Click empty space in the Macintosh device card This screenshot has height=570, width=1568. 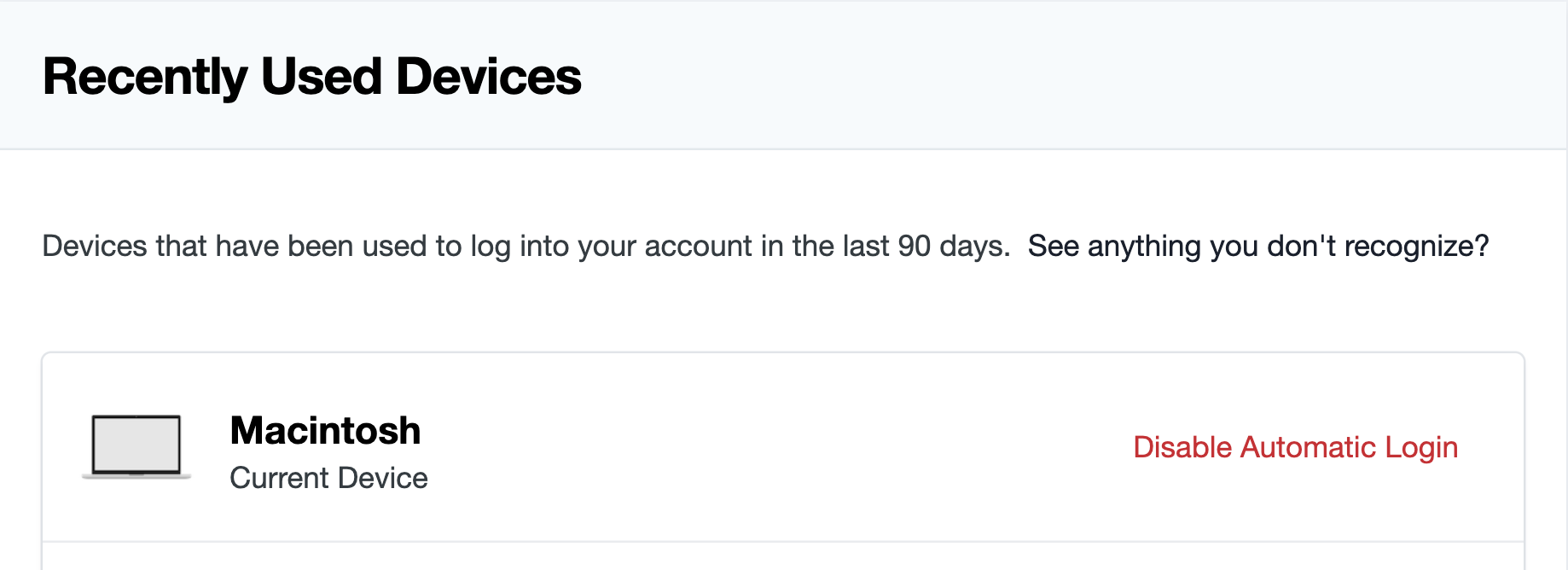click(768, 447)
